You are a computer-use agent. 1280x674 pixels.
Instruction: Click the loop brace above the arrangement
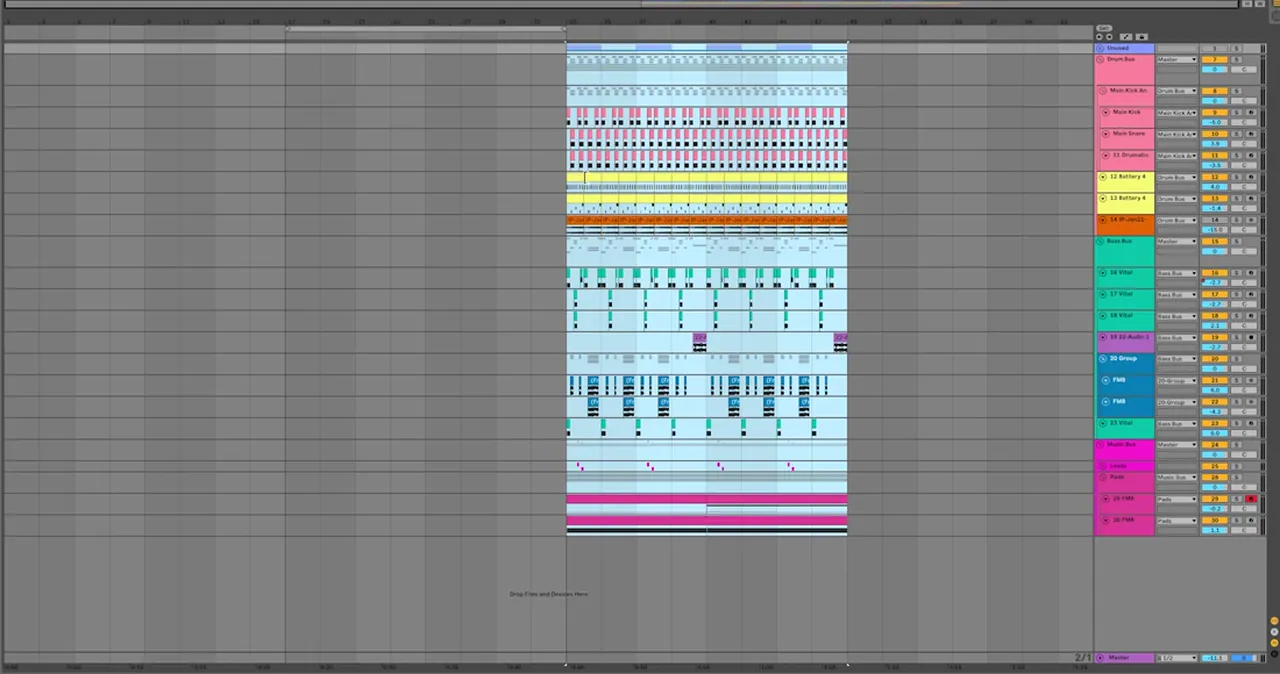426,28
